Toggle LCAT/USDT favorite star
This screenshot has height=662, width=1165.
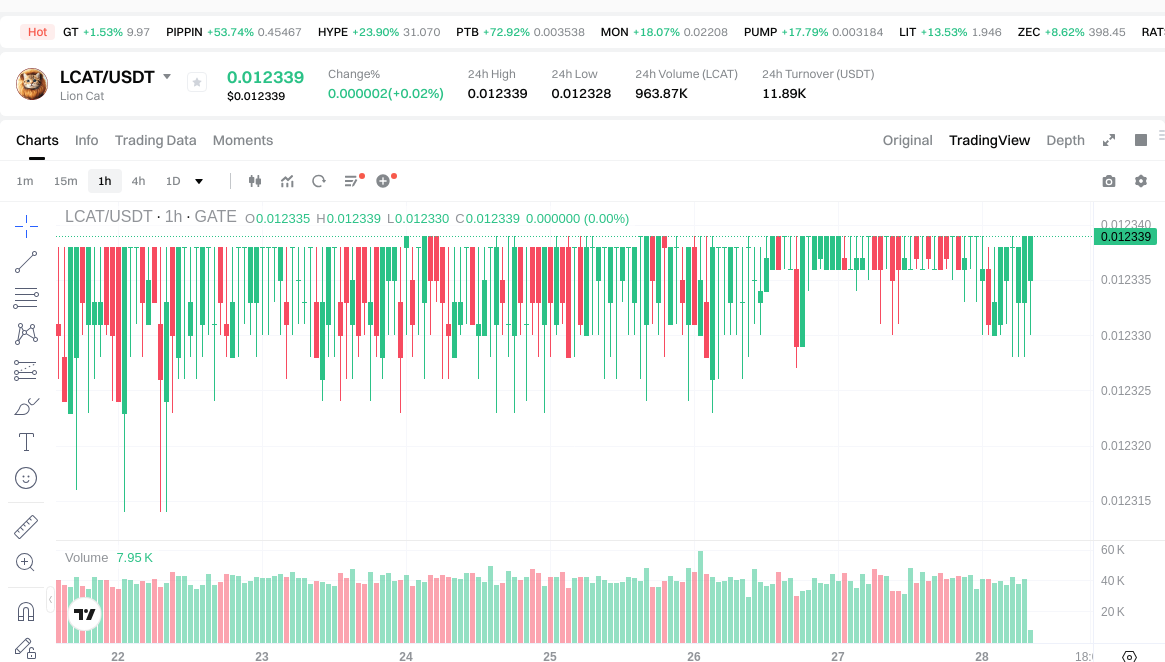click(x=197, y=82)
